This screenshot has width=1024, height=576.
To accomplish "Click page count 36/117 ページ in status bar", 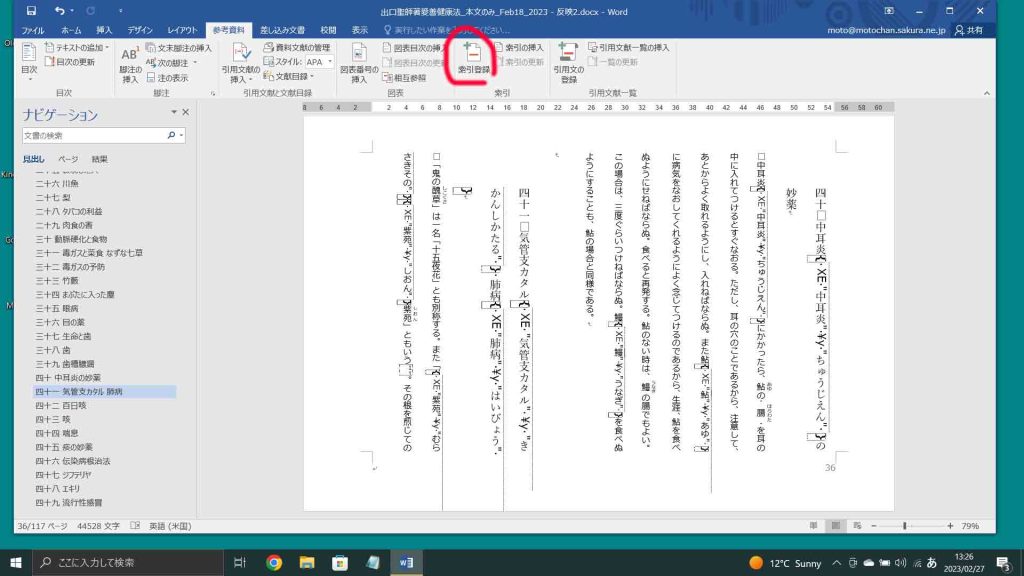I will tap(42, 526).
